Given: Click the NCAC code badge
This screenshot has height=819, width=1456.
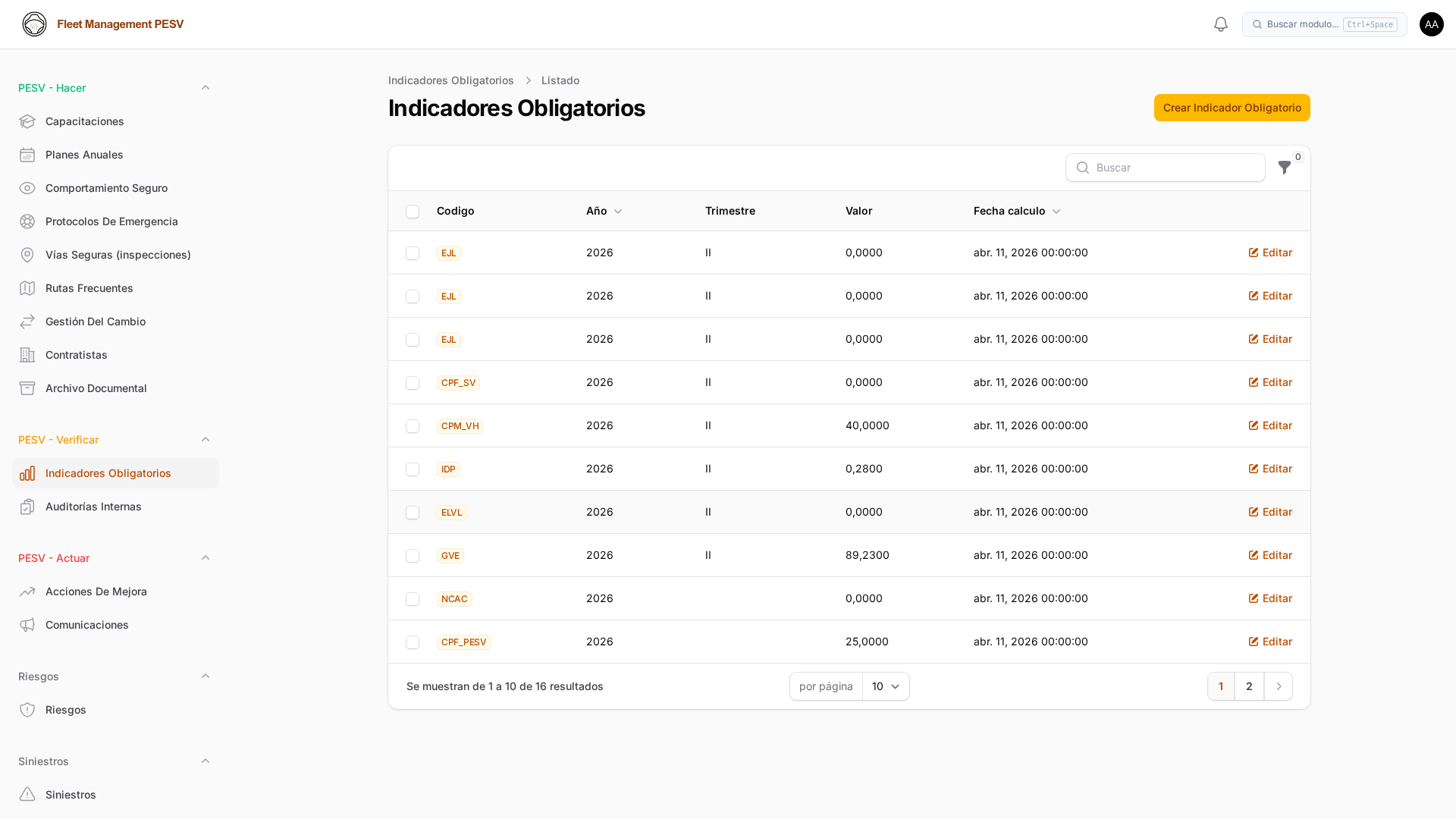Looking at the screenshot, I should pyautogui.click(x=454, y=599).
